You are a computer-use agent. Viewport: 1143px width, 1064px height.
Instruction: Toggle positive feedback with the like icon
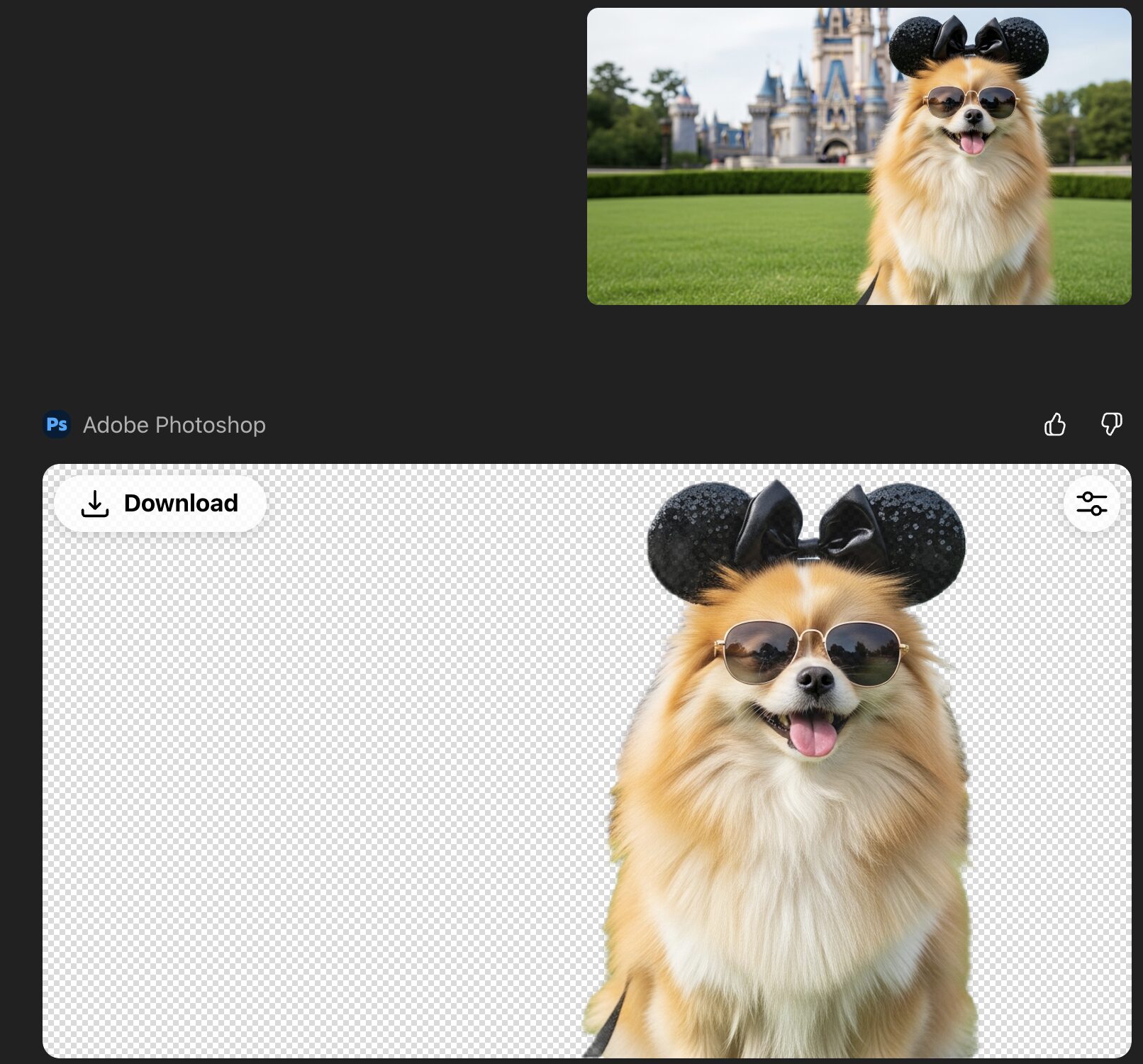pyautogui.click(x=1056, y=424)
